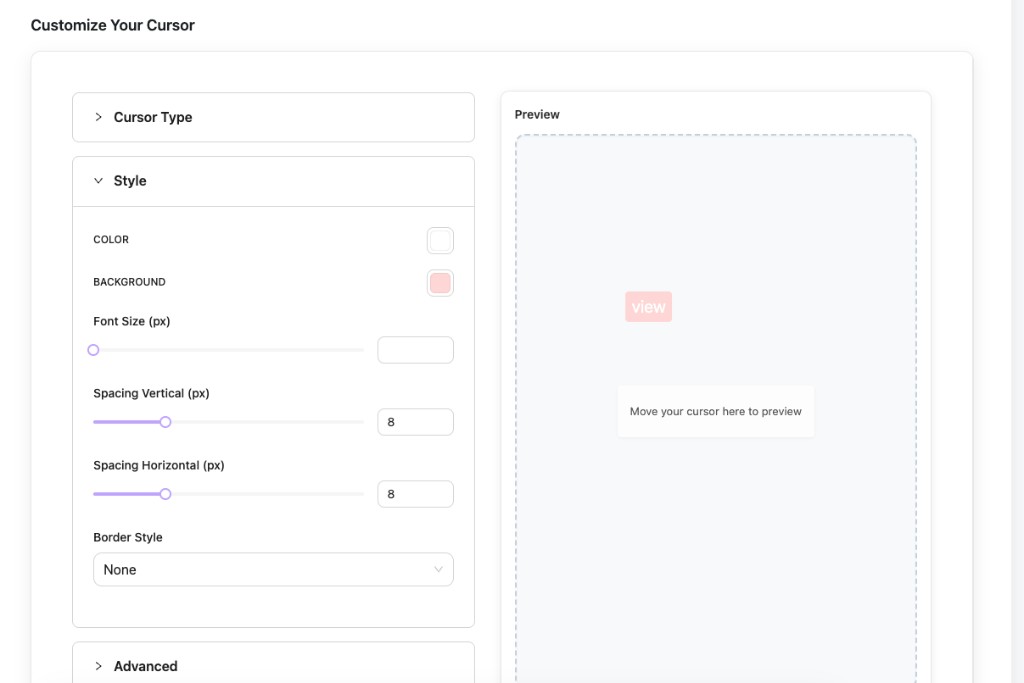Click the 'COLOR' label text
The image size is (1024, 683).
[x=111, y=240]
